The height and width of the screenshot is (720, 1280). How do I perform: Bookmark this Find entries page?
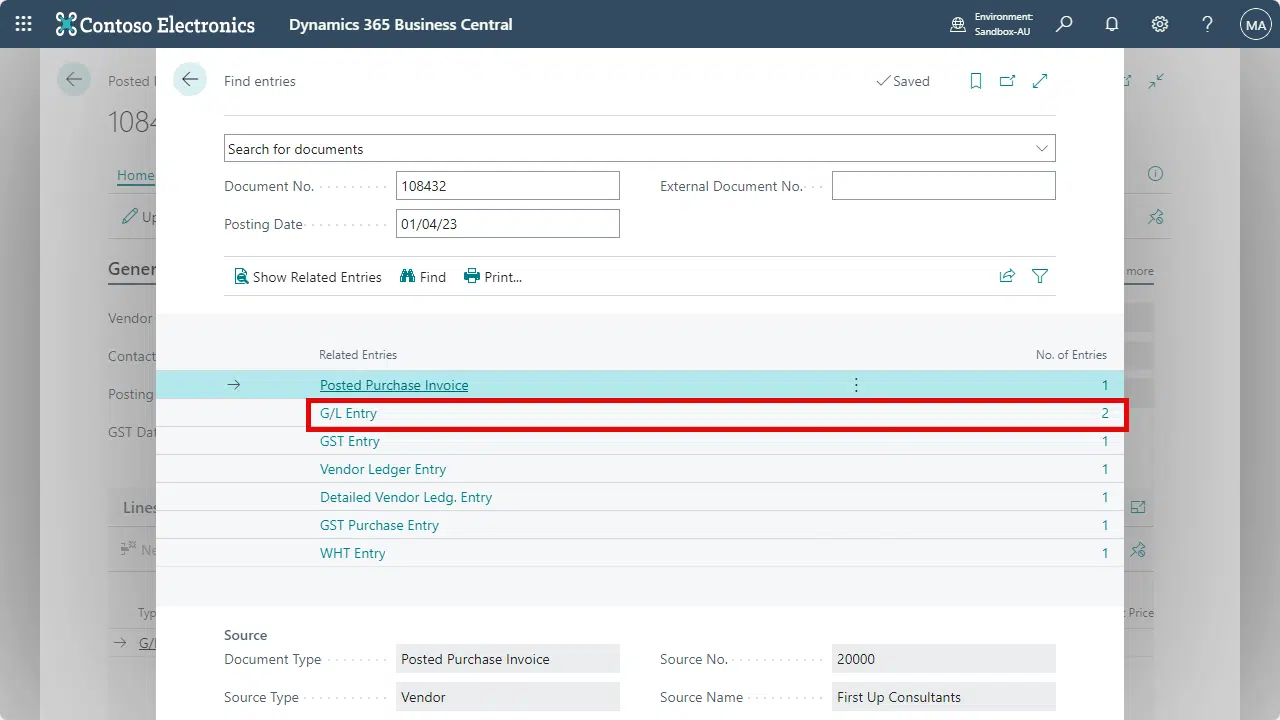(976, 81)
